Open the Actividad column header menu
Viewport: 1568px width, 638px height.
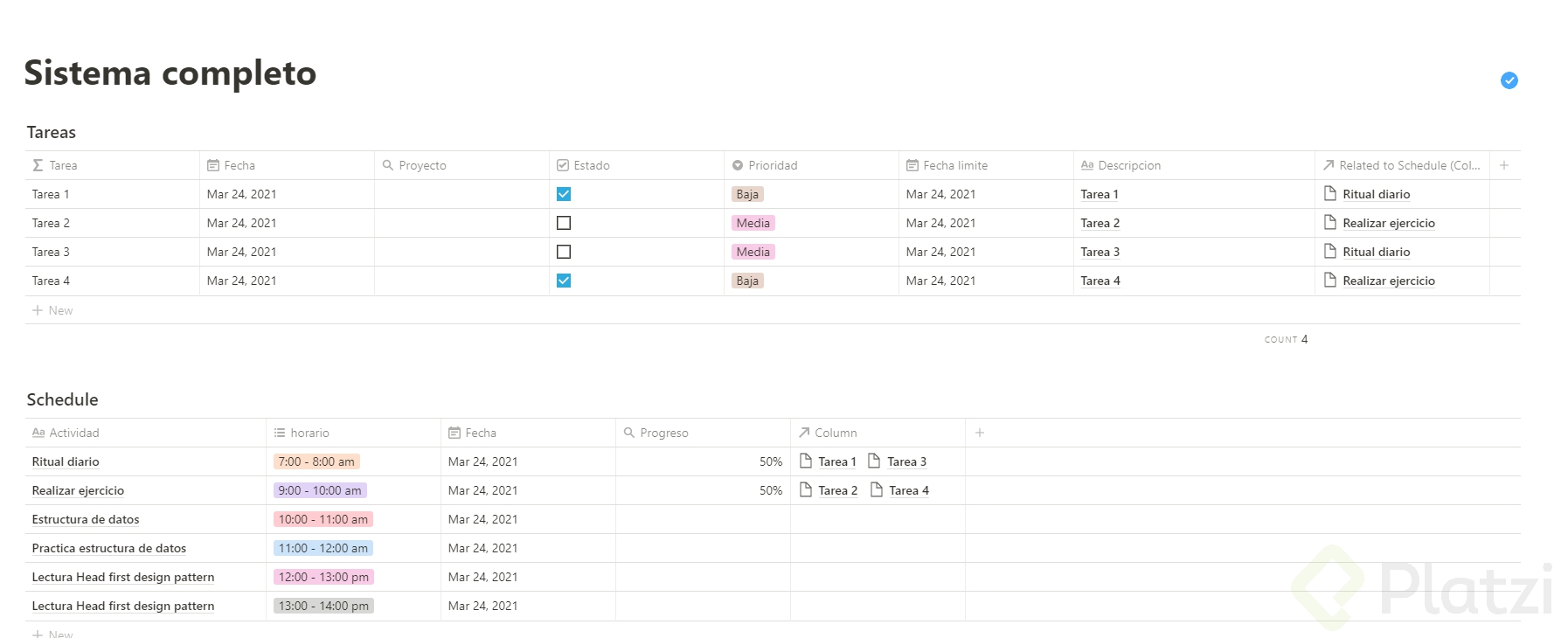pos(73,433)
